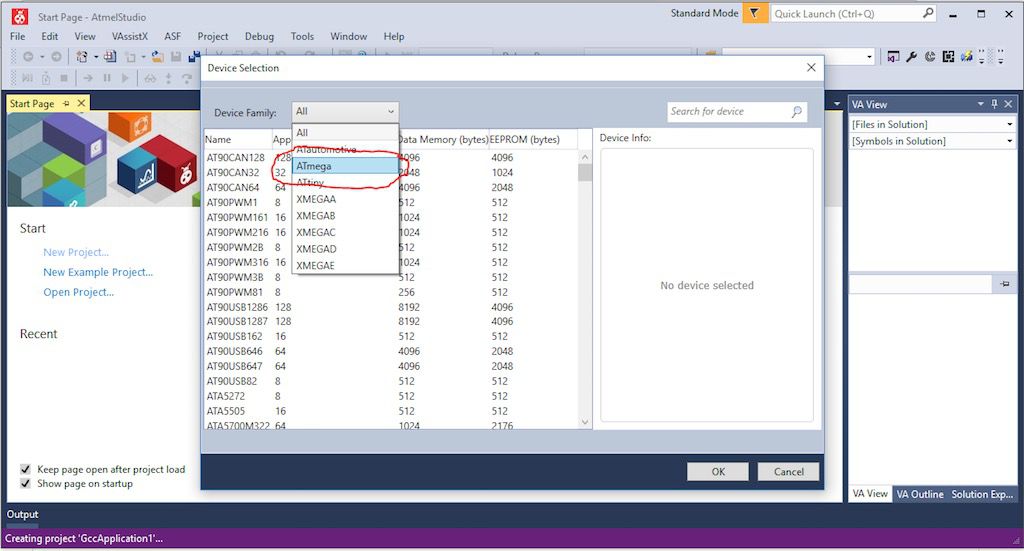
Task: Click the pin icon on the Start Page tab
Action: (x=66, y=103)
